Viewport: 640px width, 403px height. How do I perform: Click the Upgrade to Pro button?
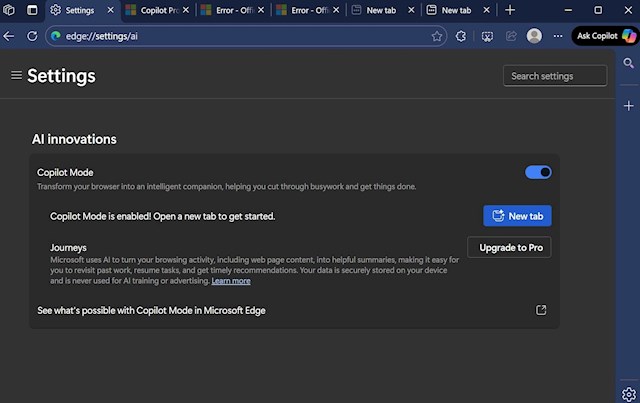coord(509,247)
